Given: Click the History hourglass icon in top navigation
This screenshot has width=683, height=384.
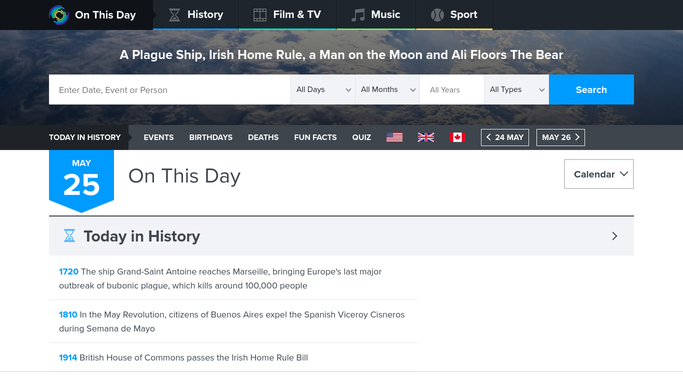Looking at the screenshot, I should [x=174, y=15].
